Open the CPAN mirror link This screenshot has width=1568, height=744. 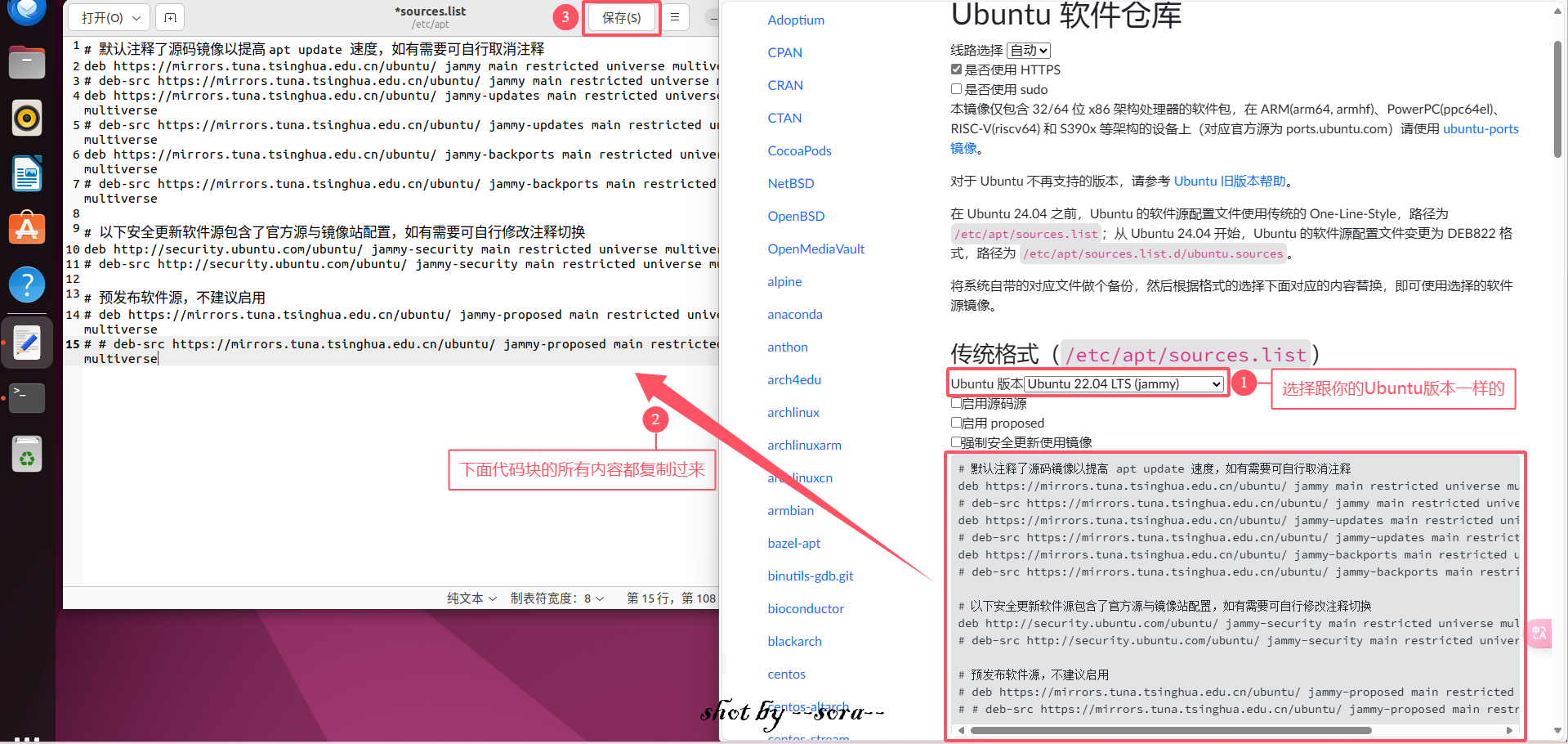[784, 52]
